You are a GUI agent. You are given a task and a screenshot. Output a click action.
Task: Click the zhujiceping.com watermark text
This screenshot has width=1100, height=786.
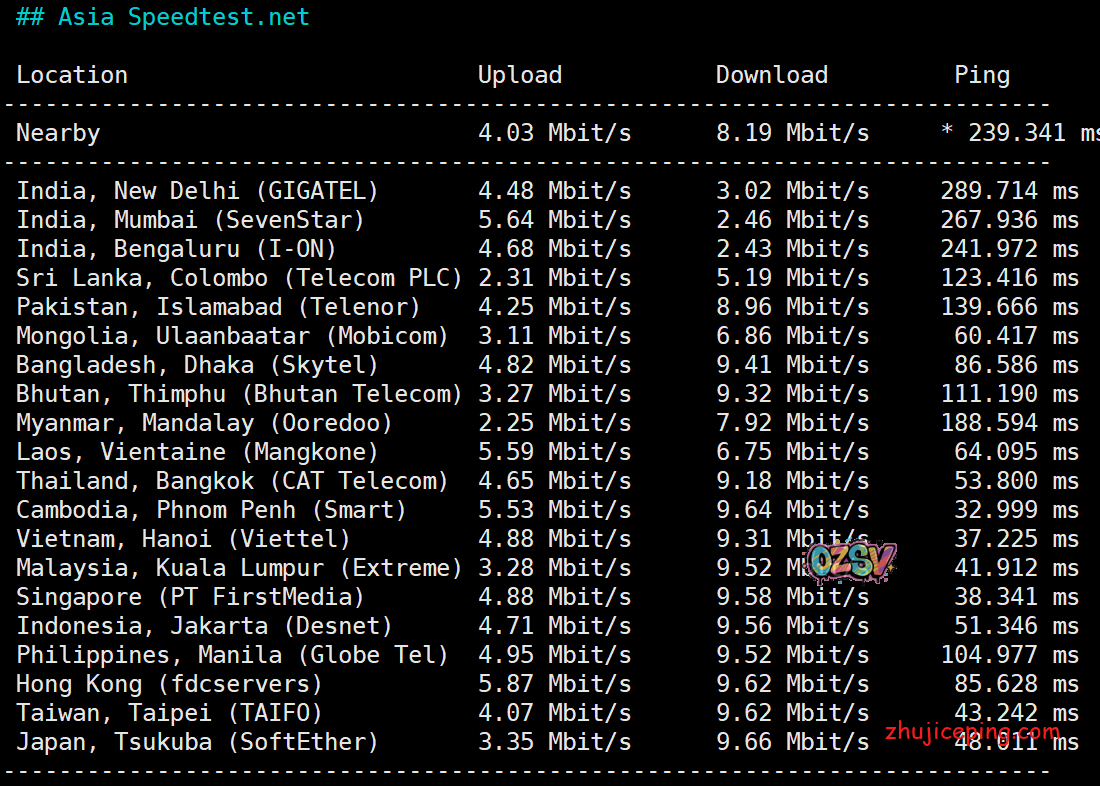[x=972, y=733]
